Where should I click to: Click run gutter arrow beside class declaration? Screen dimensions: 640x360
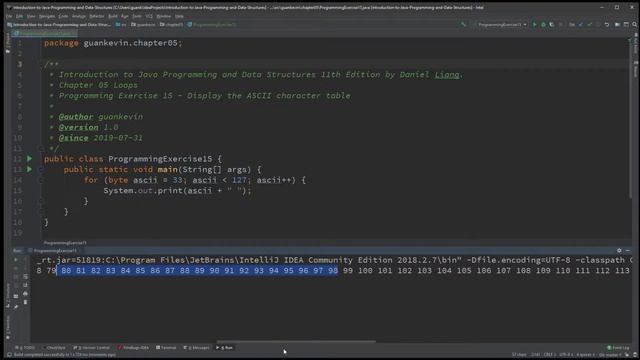(x=29, y=158)
